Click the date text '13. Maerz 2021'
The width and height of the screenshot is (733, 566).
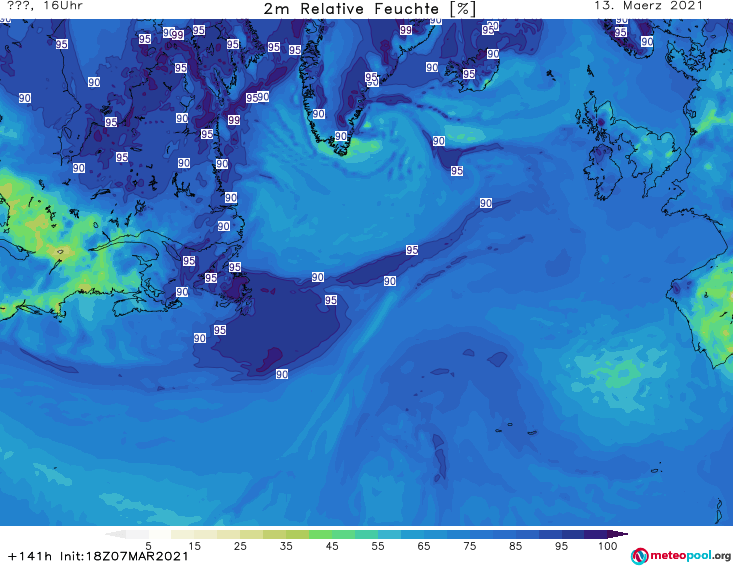tap(648, 6)
